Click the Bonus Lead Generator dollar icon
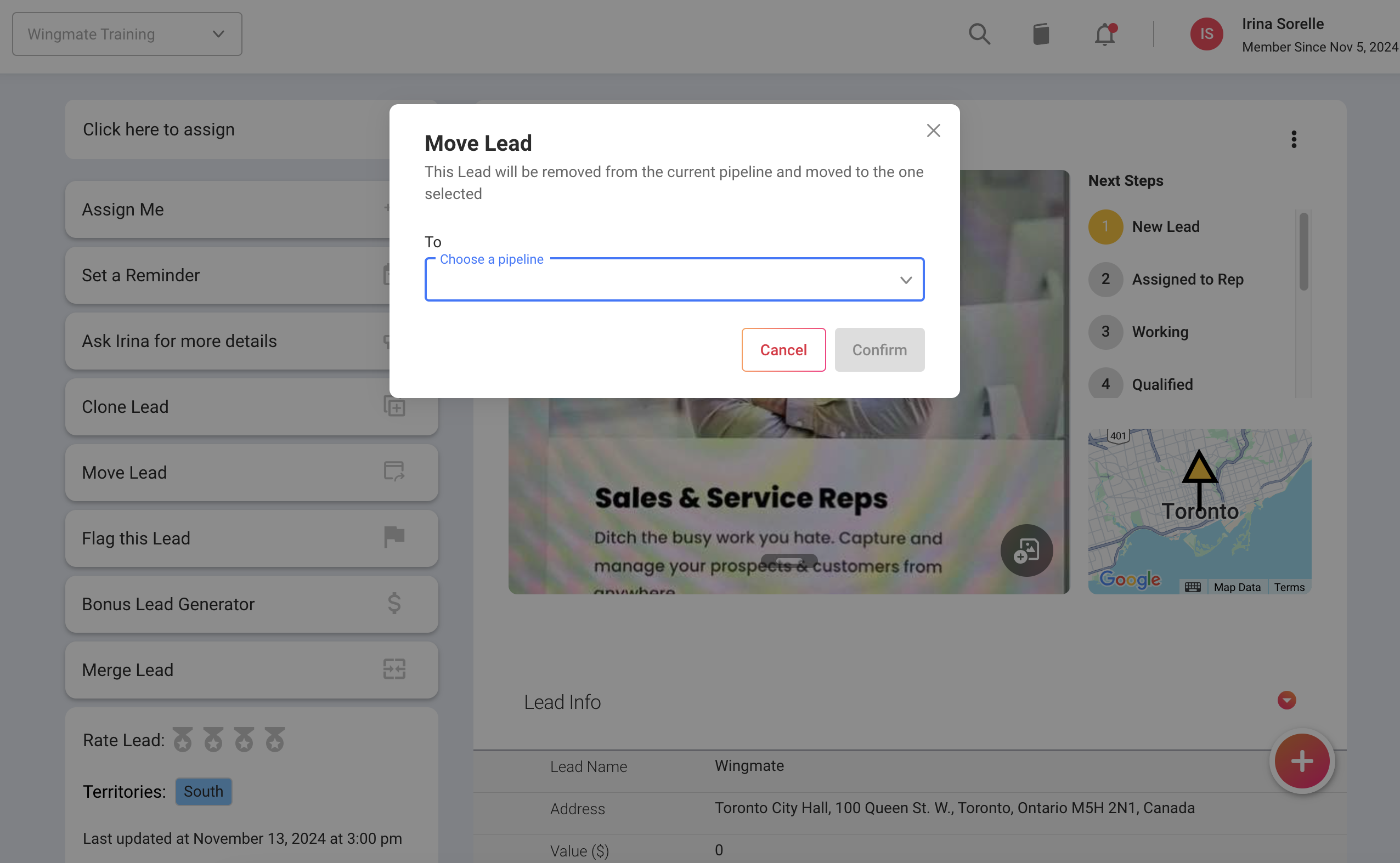Image resolution: width=1400 pixels, height=863 pixels. click(x=394, y=603)
